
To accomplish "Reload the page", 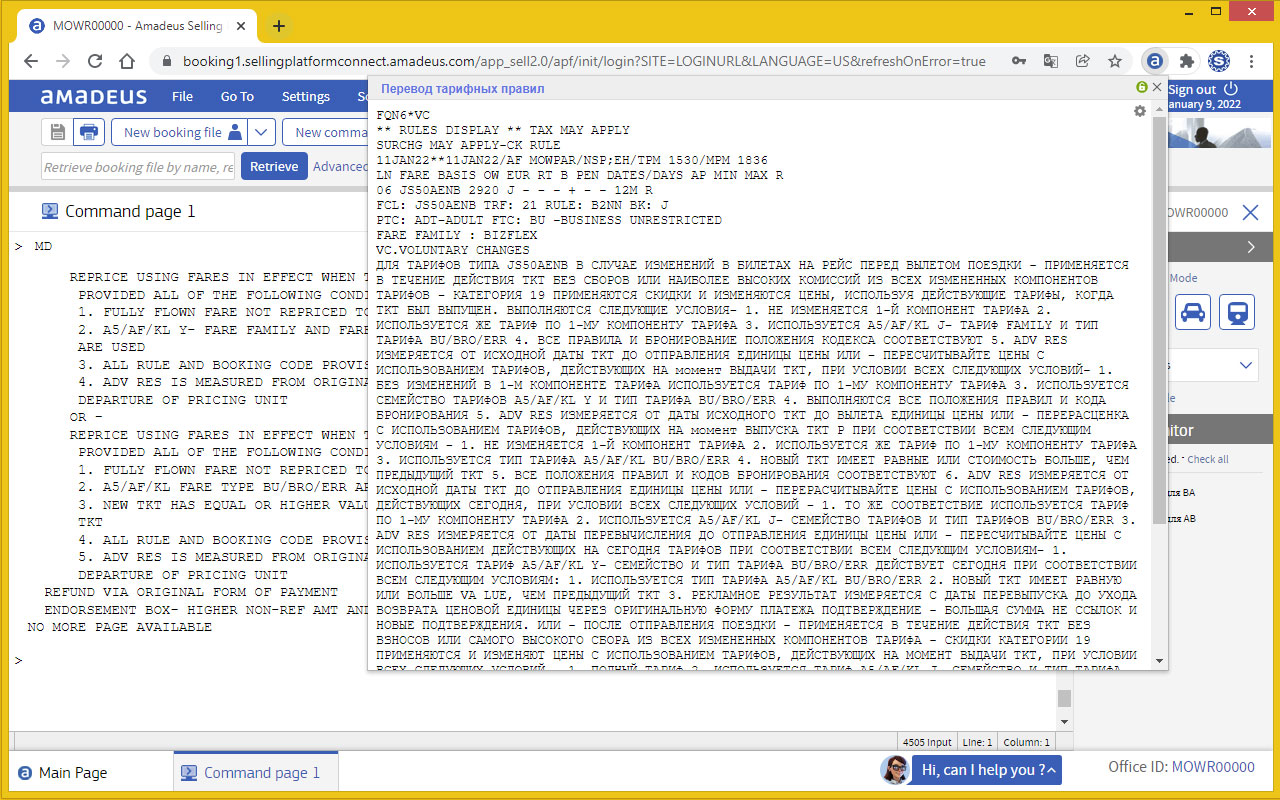I will tap(95, 61).
